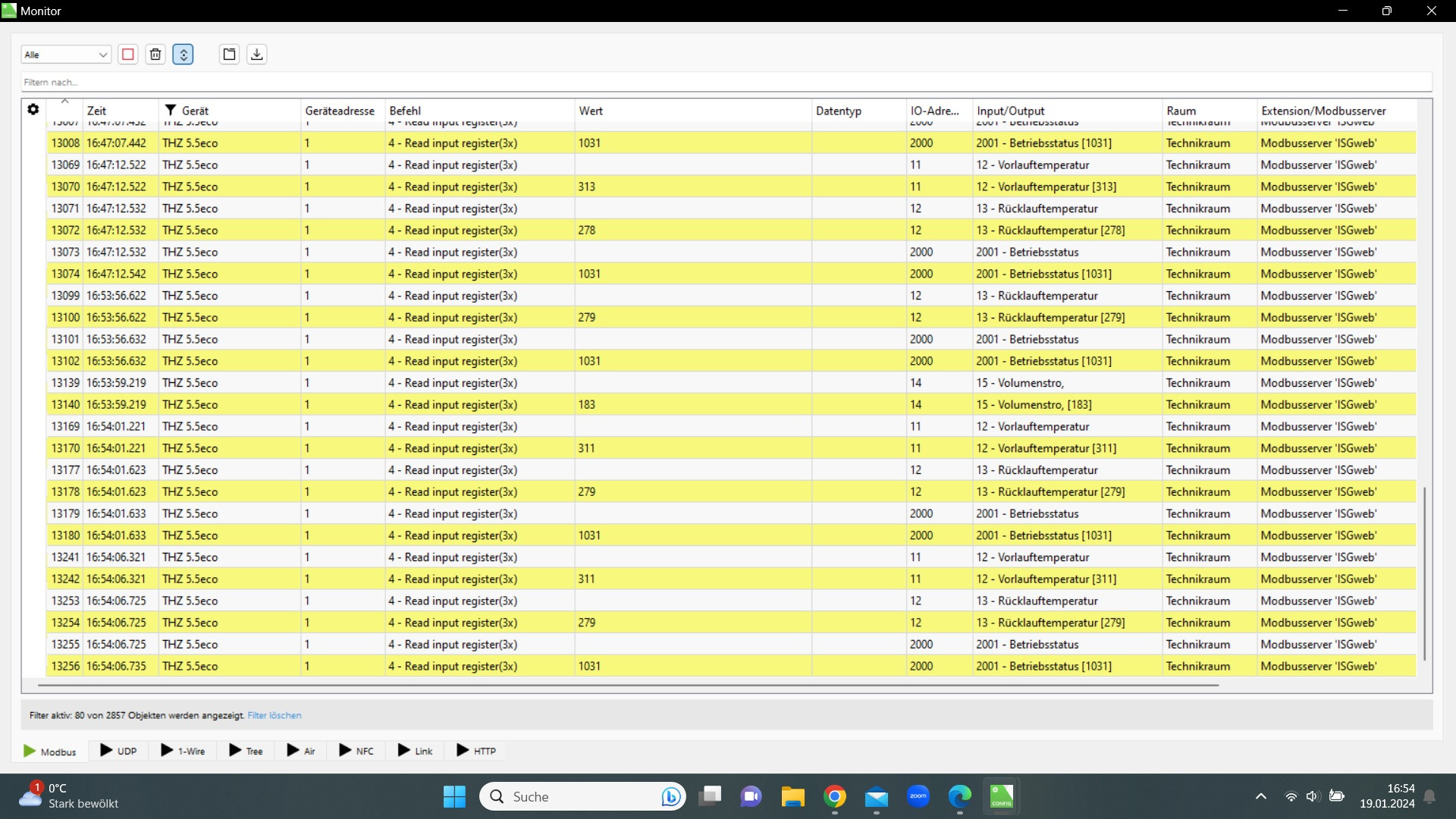Open the 'Alle' dropdown selector
This screenshot has height=819, width=1456.
click(x=66, y=55)
